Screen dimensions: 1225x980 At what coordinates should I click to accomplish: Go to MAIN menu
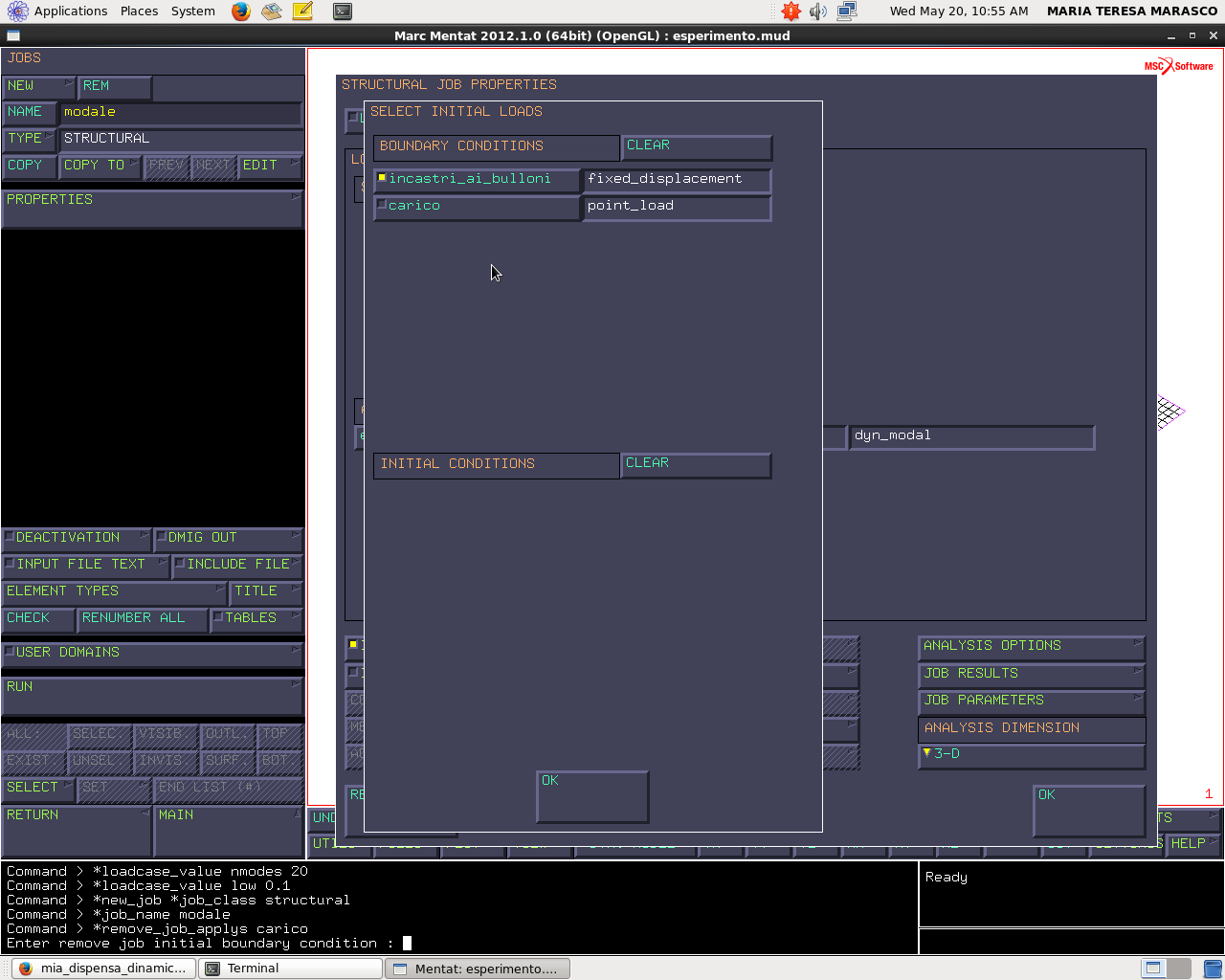(228, 831)
